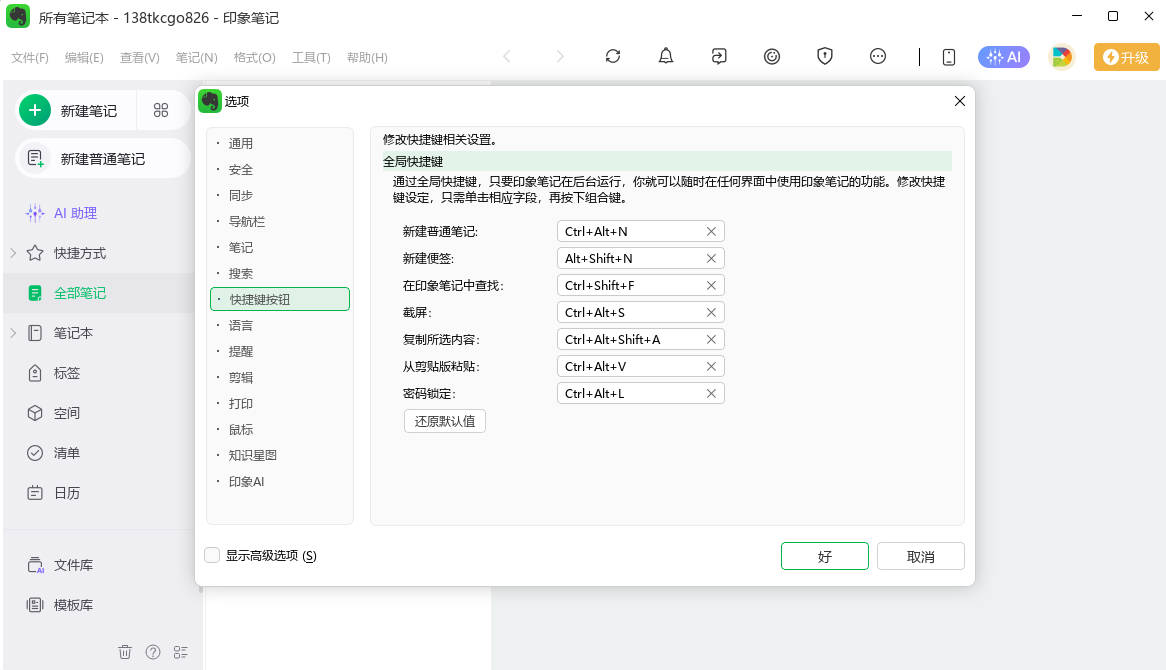
Task: Click the shield security icon
Action: 825,57
